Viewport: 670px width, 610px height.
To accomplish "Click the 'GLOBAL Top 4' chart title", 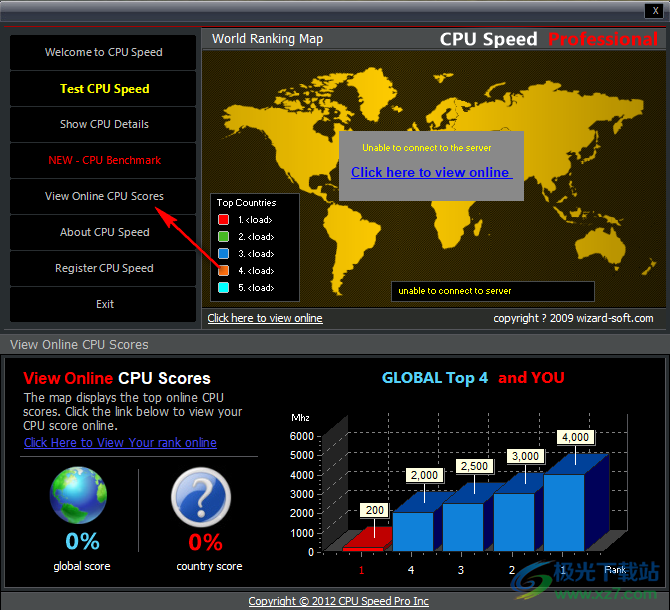I will (435, 378).
